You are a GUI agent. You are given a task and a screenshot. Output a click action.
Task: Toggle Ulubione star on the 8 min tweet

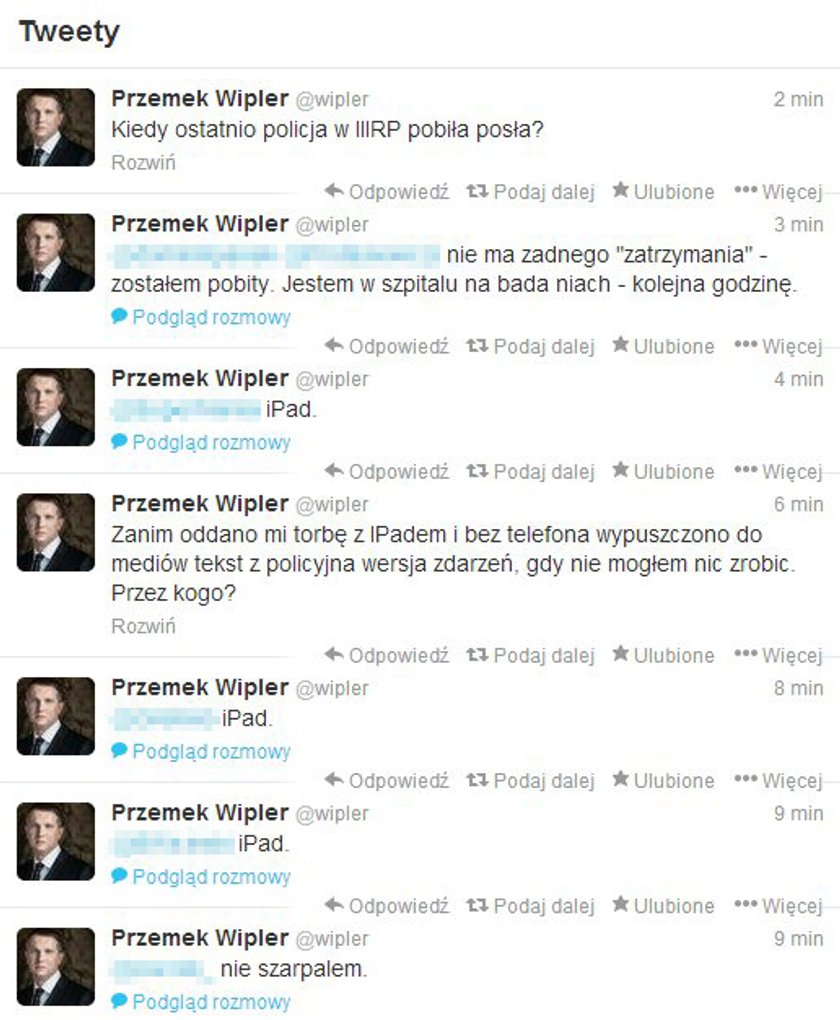click(663, 781)
